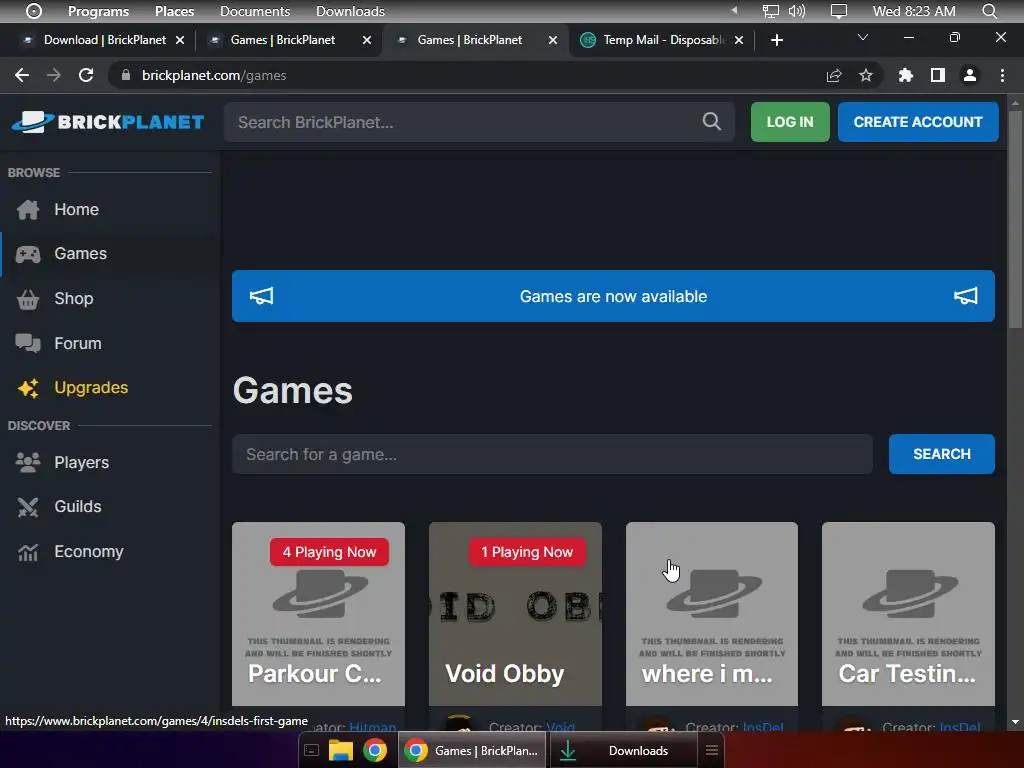The width and height of the screenshot is (1024, 768).
Task: Open the desktop search magnifier icon
Action: click(989, 11)
